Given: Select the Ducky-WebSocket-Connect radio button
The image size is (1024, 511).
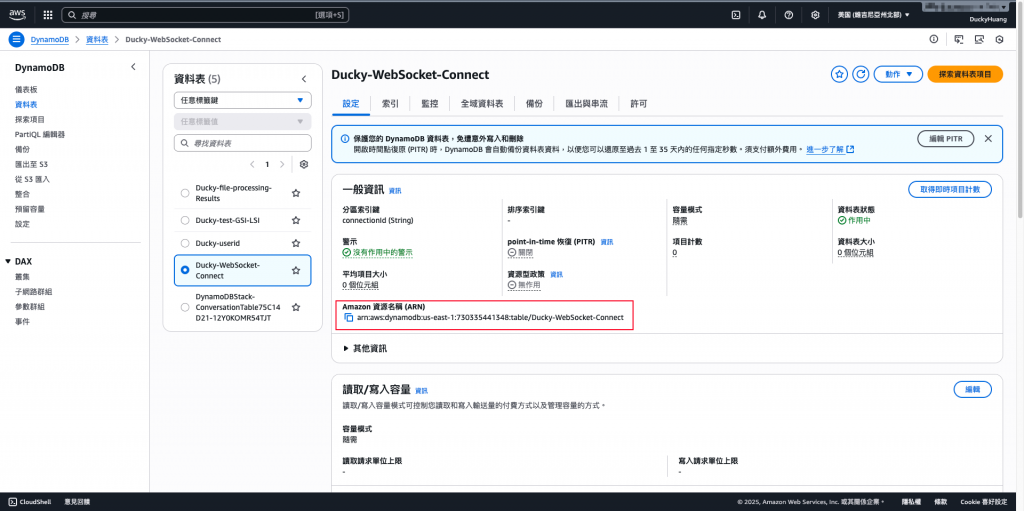Looking at the screenshot, I should point(185,270).
